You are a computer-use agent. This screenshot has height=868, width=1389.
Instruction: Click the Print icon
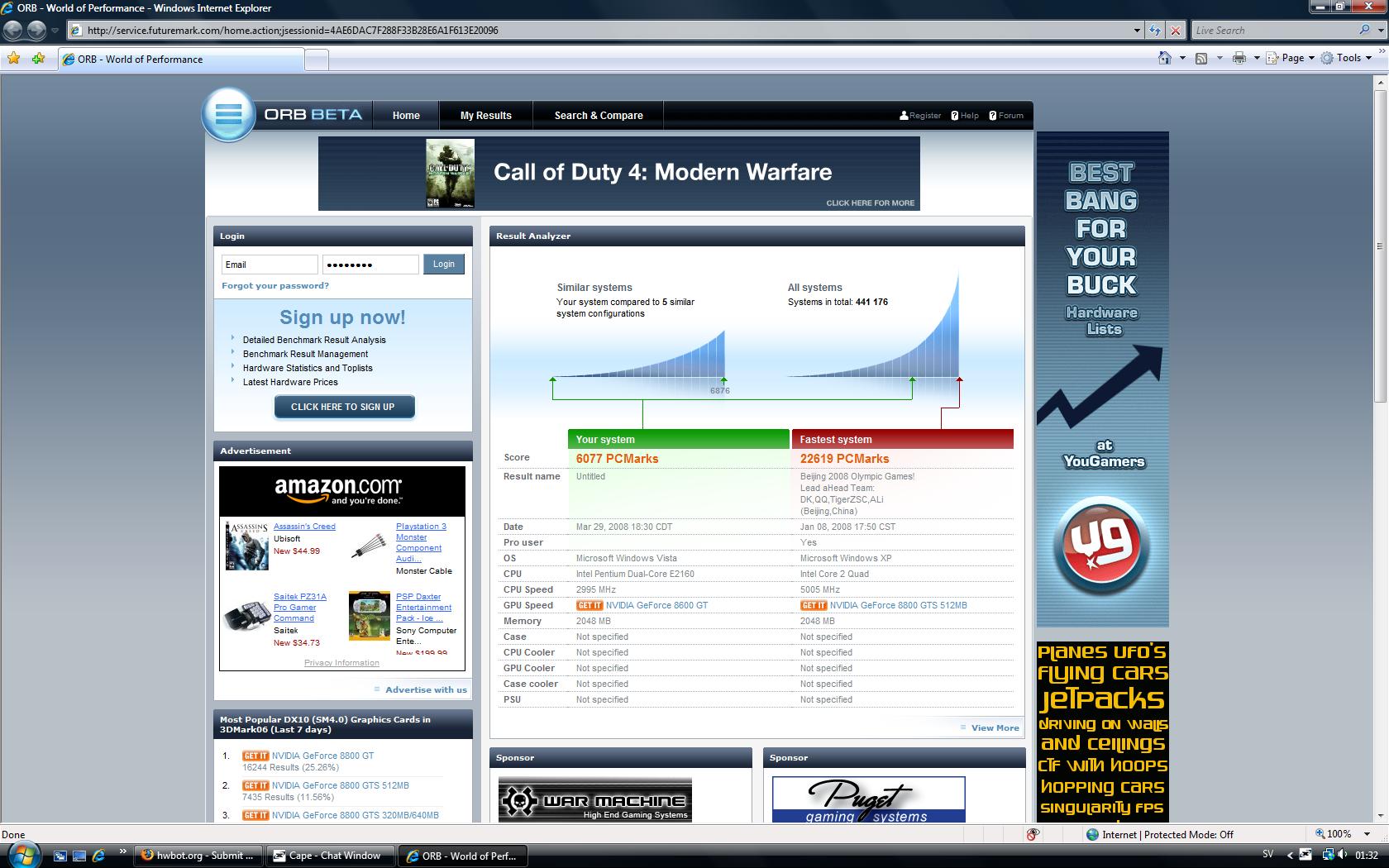click(x=1239, y=58)
